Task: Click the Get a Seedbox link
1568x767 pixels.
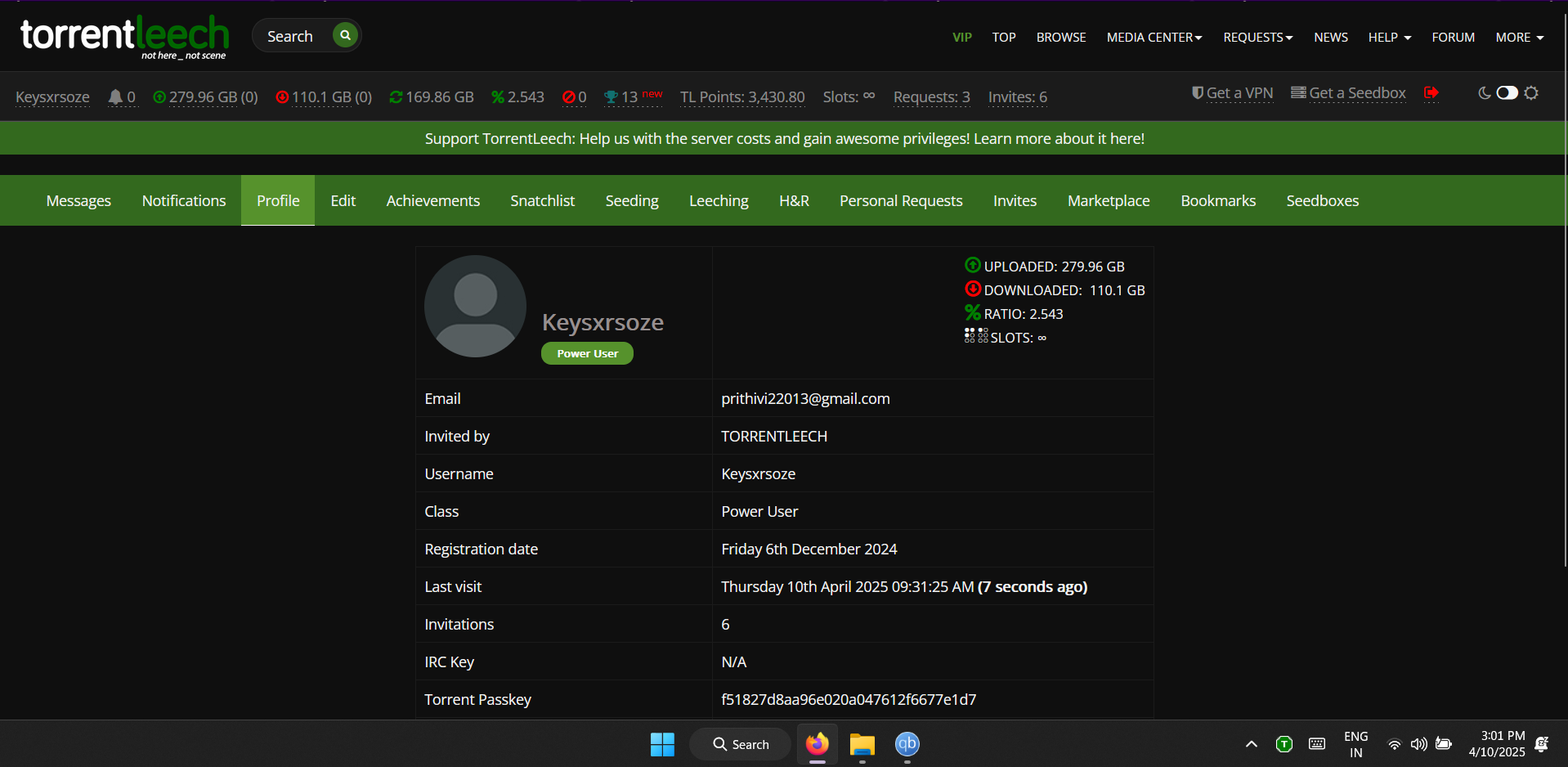Action: pos(1349,93)
